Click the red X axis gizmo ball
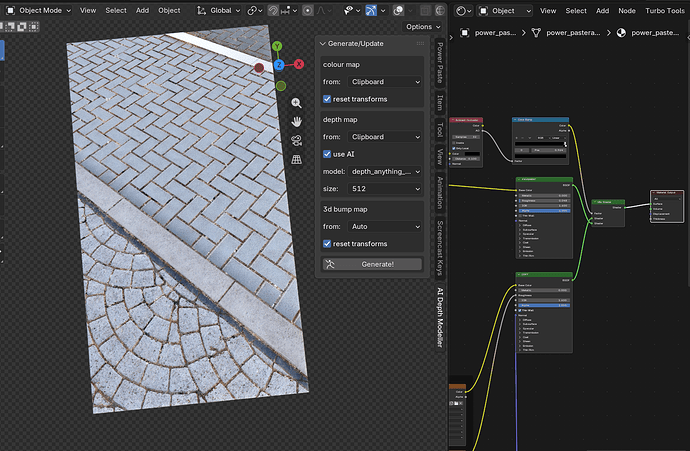This screenshot has height=451, width=690. point(299,64)
